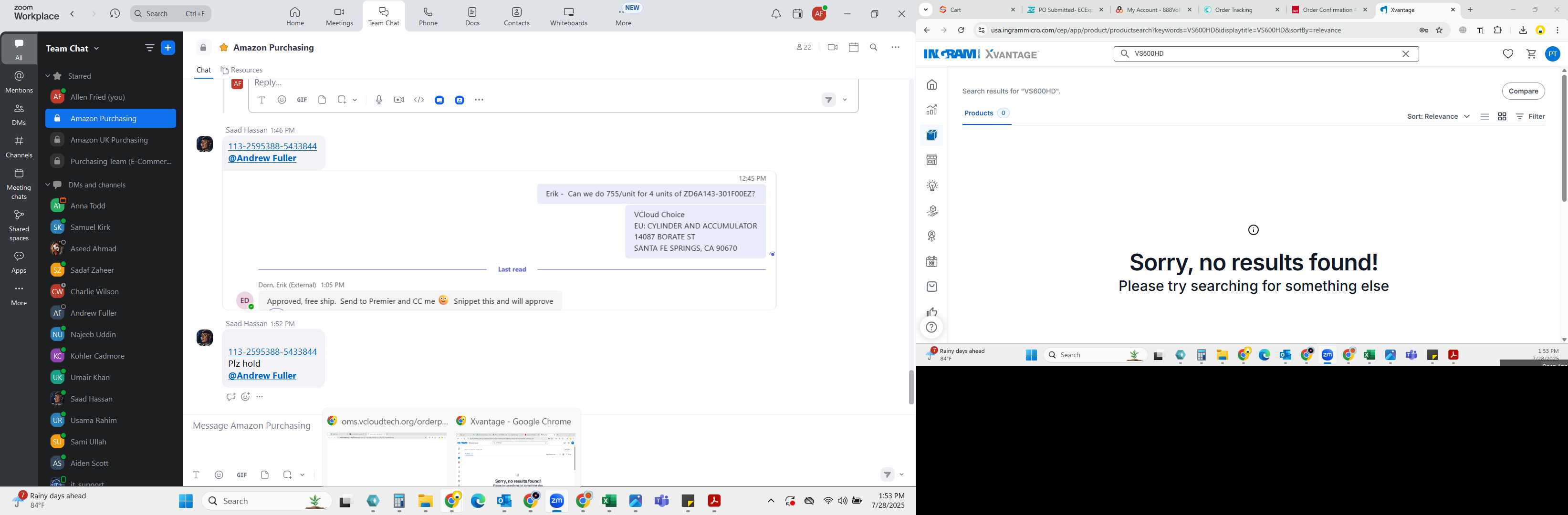The width and height of the screenshot is (1568, 515).
Task: Click the Zoom notifications bell icon
Action: pyautogui.click(x=775, y=14)
